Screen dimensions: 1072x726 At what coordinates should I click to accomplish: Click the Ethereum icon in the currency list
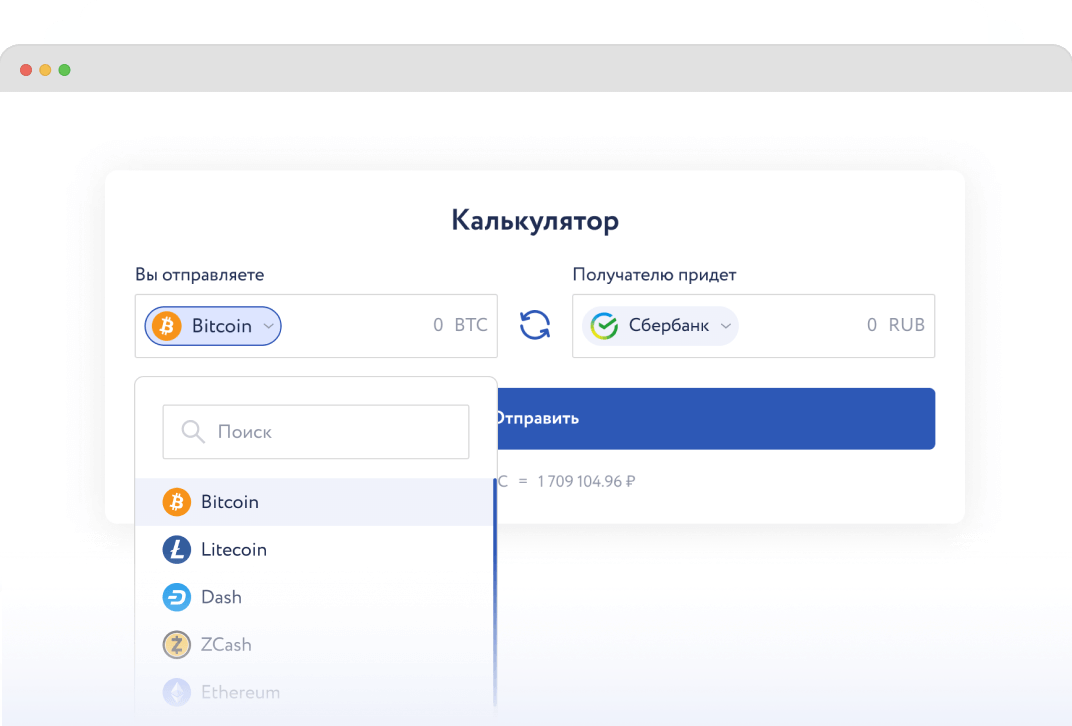click(x=176, y=692)
